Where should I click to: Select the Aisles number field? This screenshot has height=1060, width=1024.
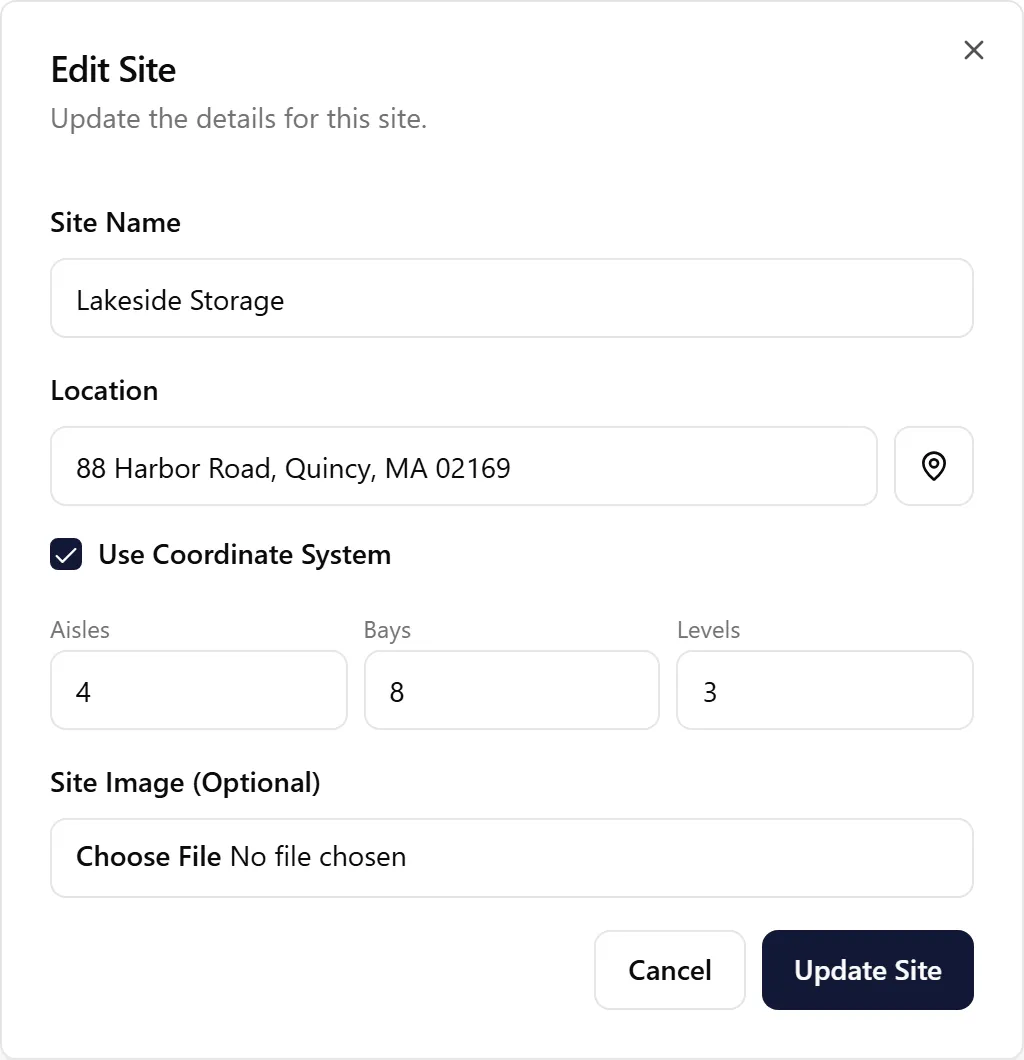199,690
